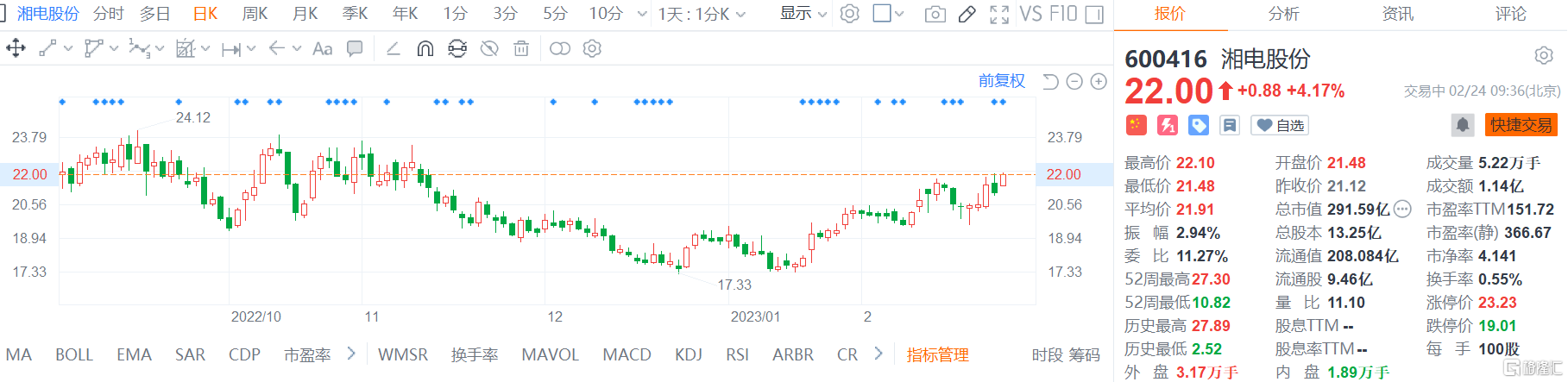The width and height of the screenshot is (1568, 382).
Task: Open chart settings gear in top toolbar
Action: (850, 14)
